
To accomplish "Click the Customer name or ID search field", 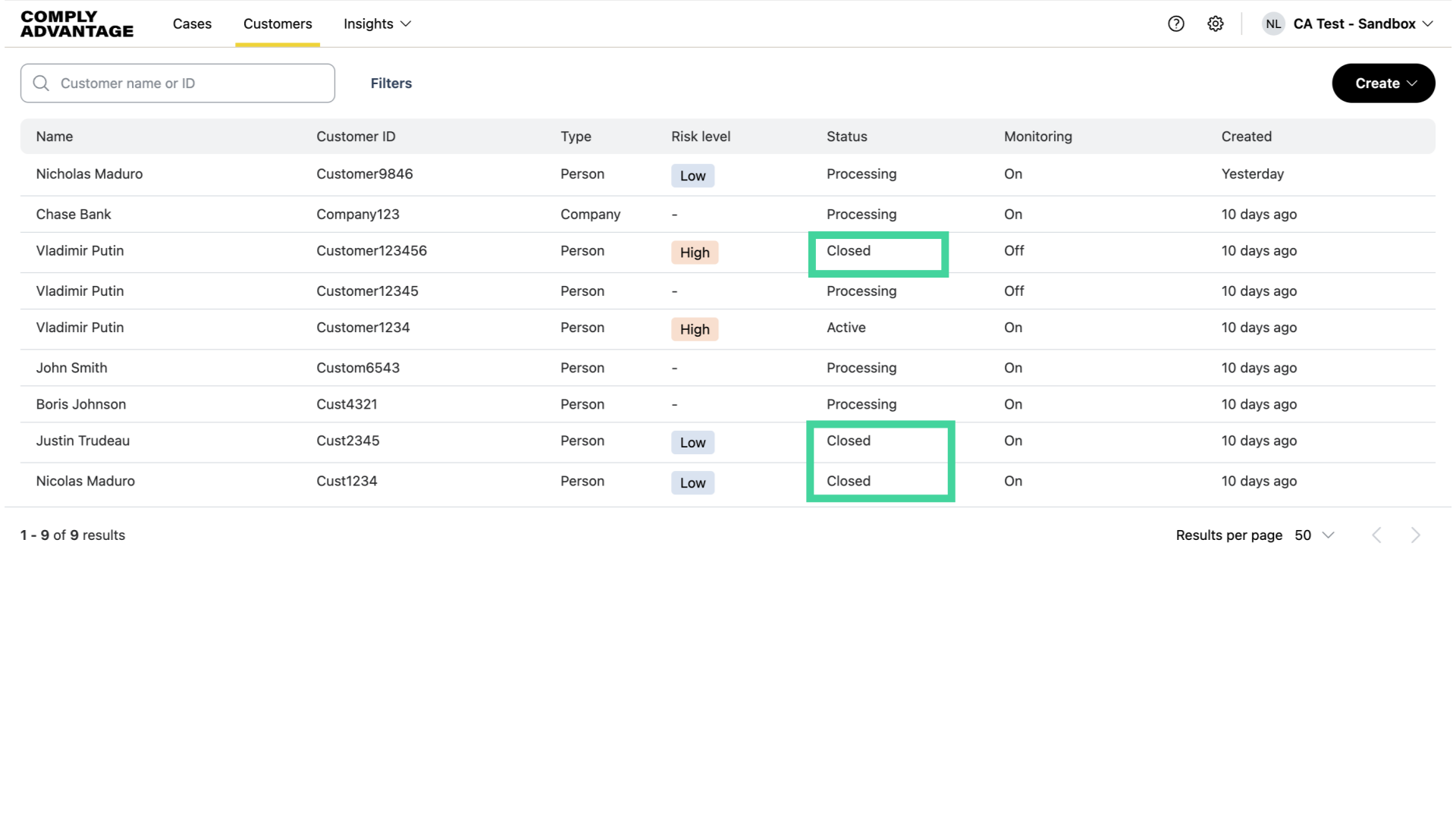I will 177,83.
